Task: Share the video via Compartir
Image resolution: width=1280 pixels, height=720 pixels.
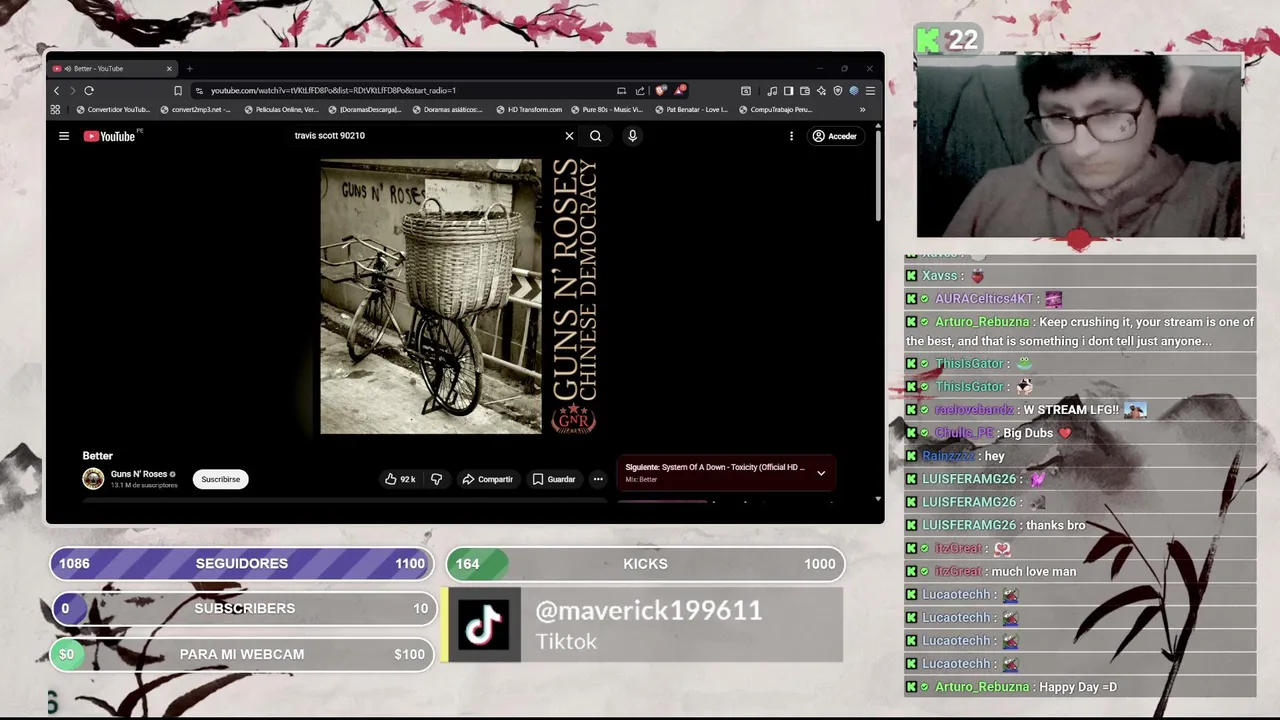Action: (x=487, y=479)
